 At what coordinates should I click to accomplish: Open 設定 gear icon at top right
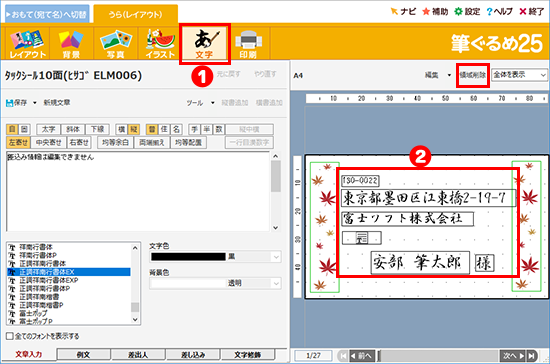coord(458,12)
